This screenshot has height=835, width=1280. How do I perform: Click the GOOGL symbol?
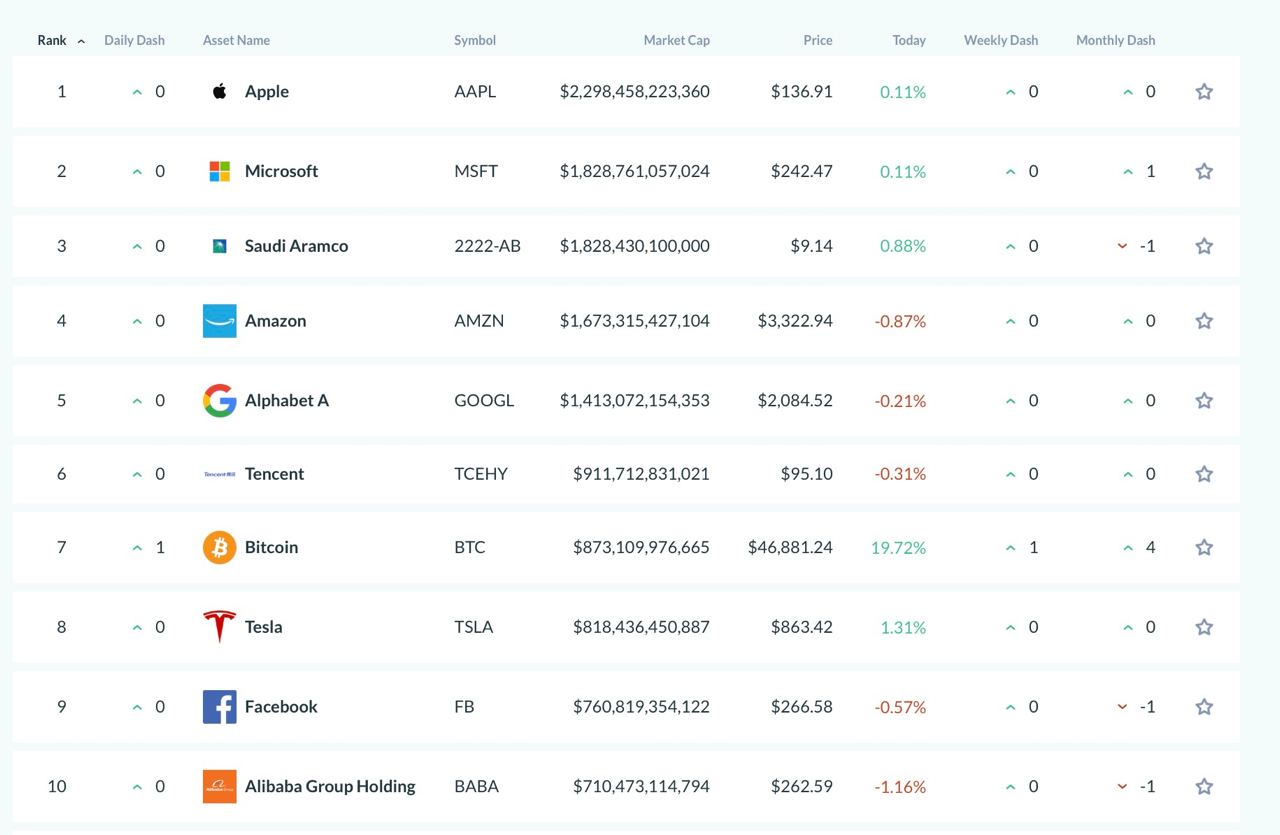click(484, 400)
